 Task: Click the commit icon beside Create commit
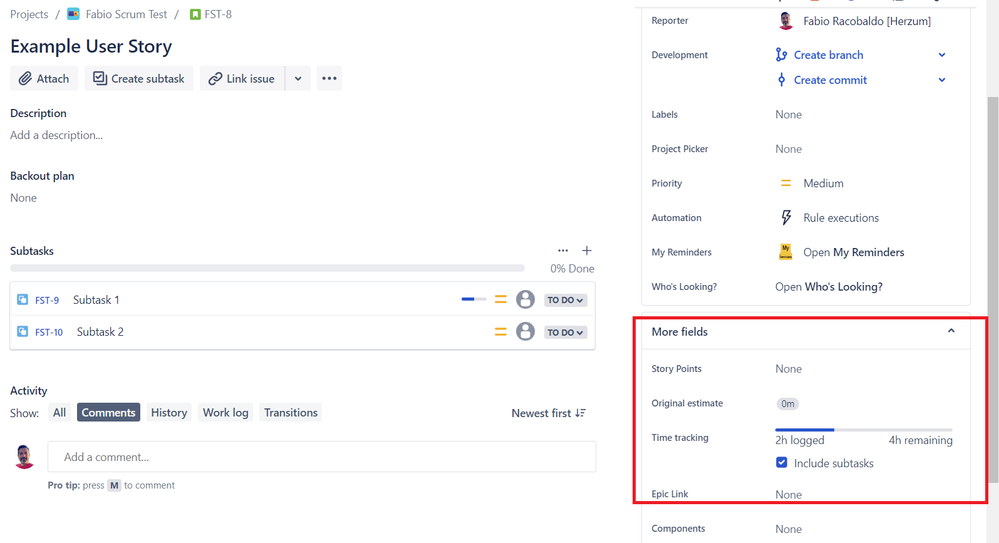781,80
